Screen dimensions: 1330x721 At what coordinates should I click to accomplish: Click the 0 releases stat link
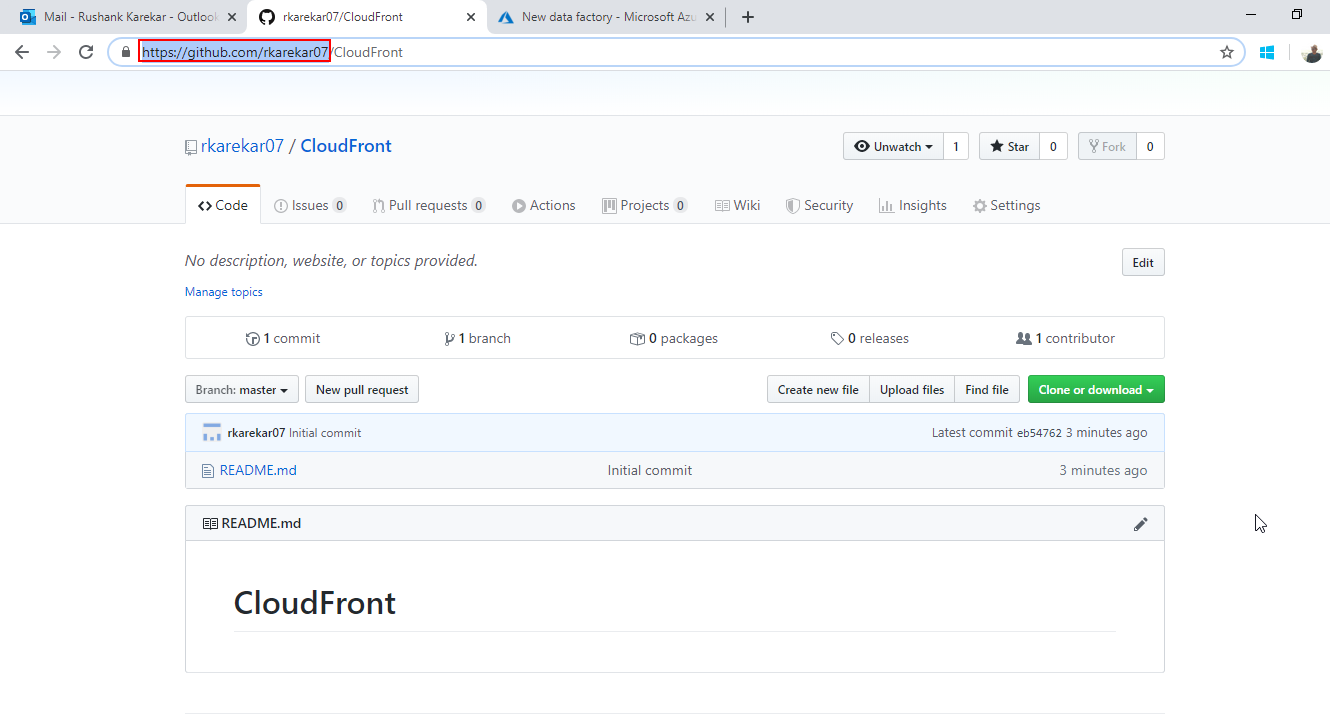pos(869,339)
